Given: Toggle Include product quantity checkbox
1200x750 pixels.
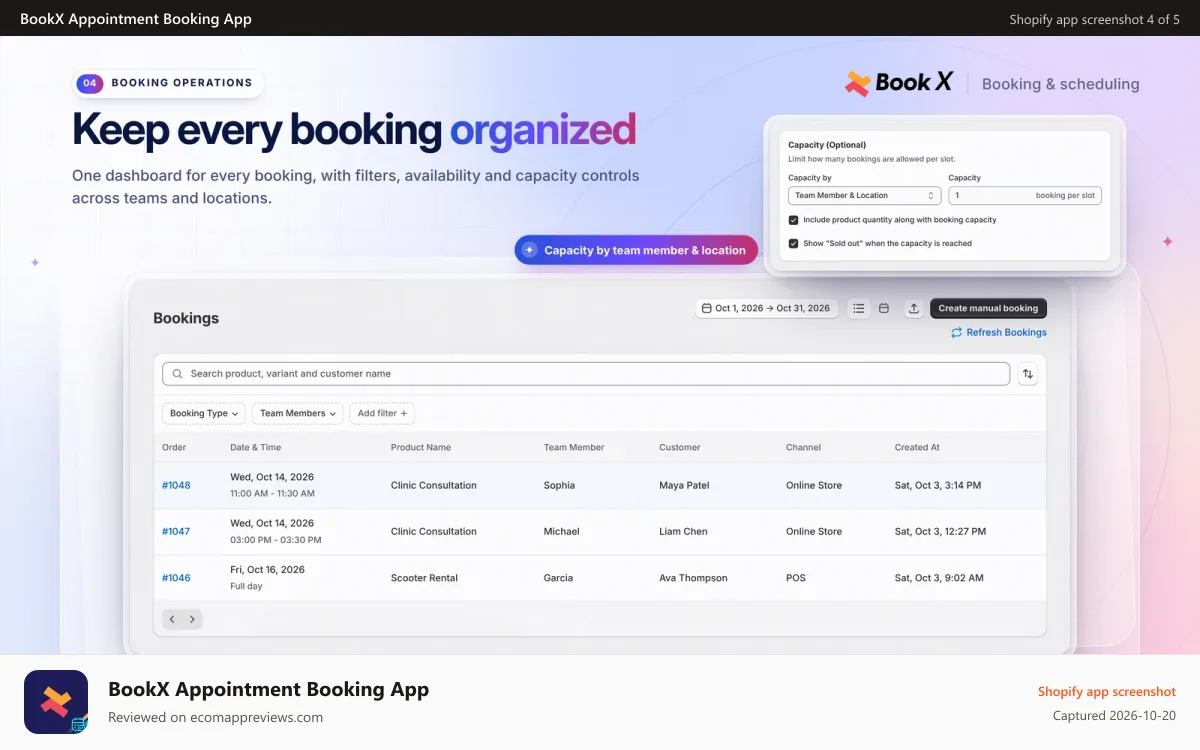Looking at the screenshot, I should pos(794,220).
